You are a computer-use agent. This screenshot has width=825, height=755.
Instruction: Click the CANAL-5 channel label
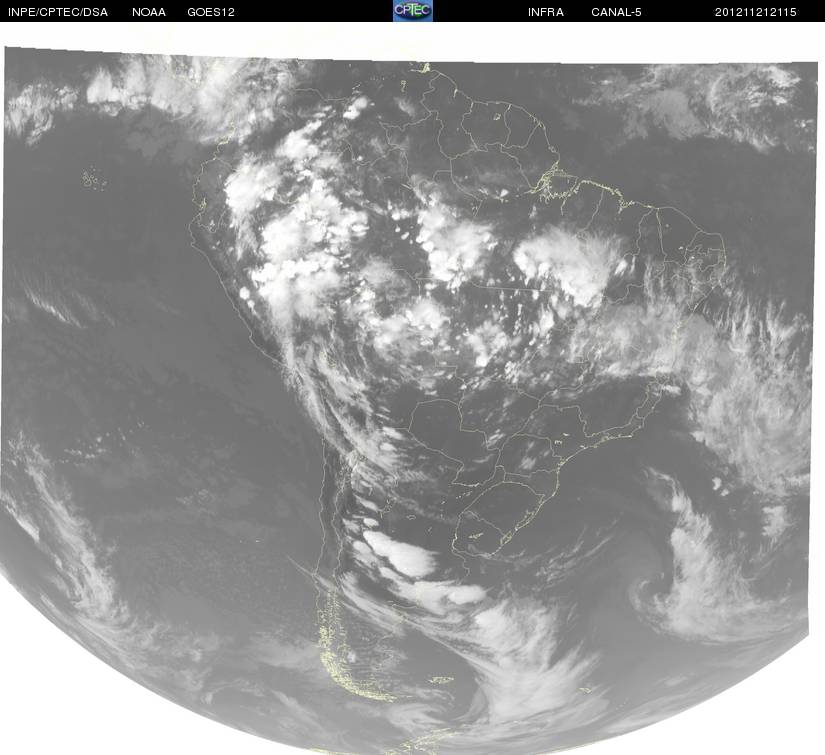[x=616, y=12]
